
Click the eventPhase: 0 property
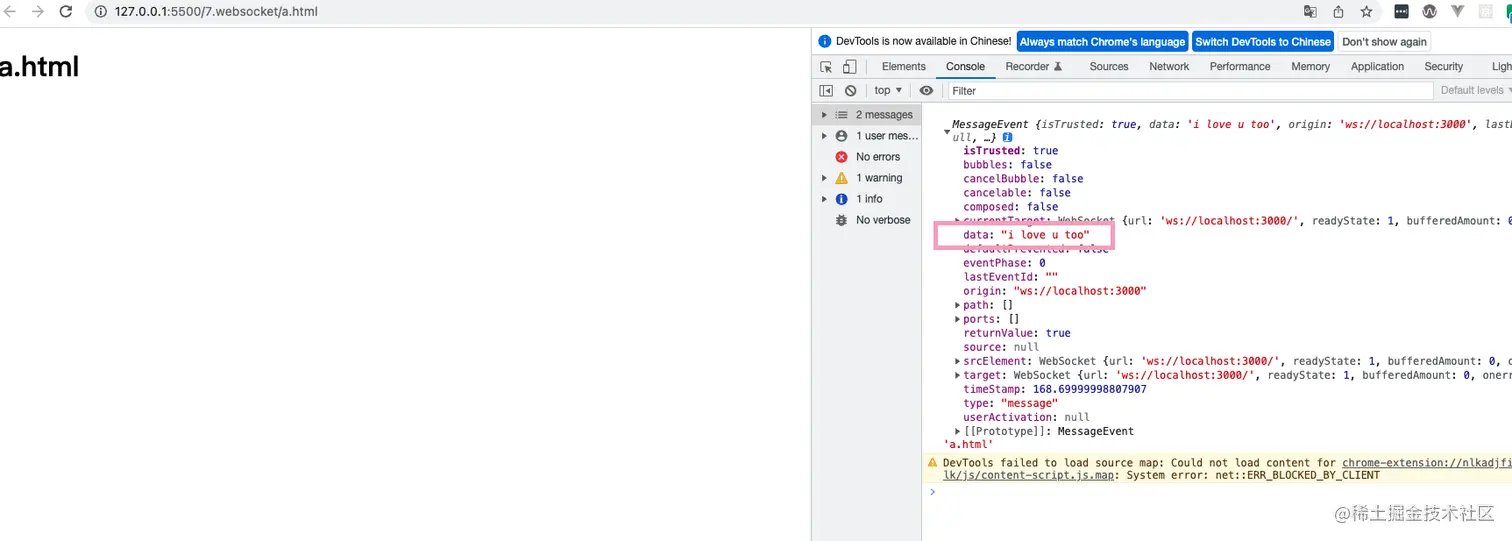[1004, 263]
